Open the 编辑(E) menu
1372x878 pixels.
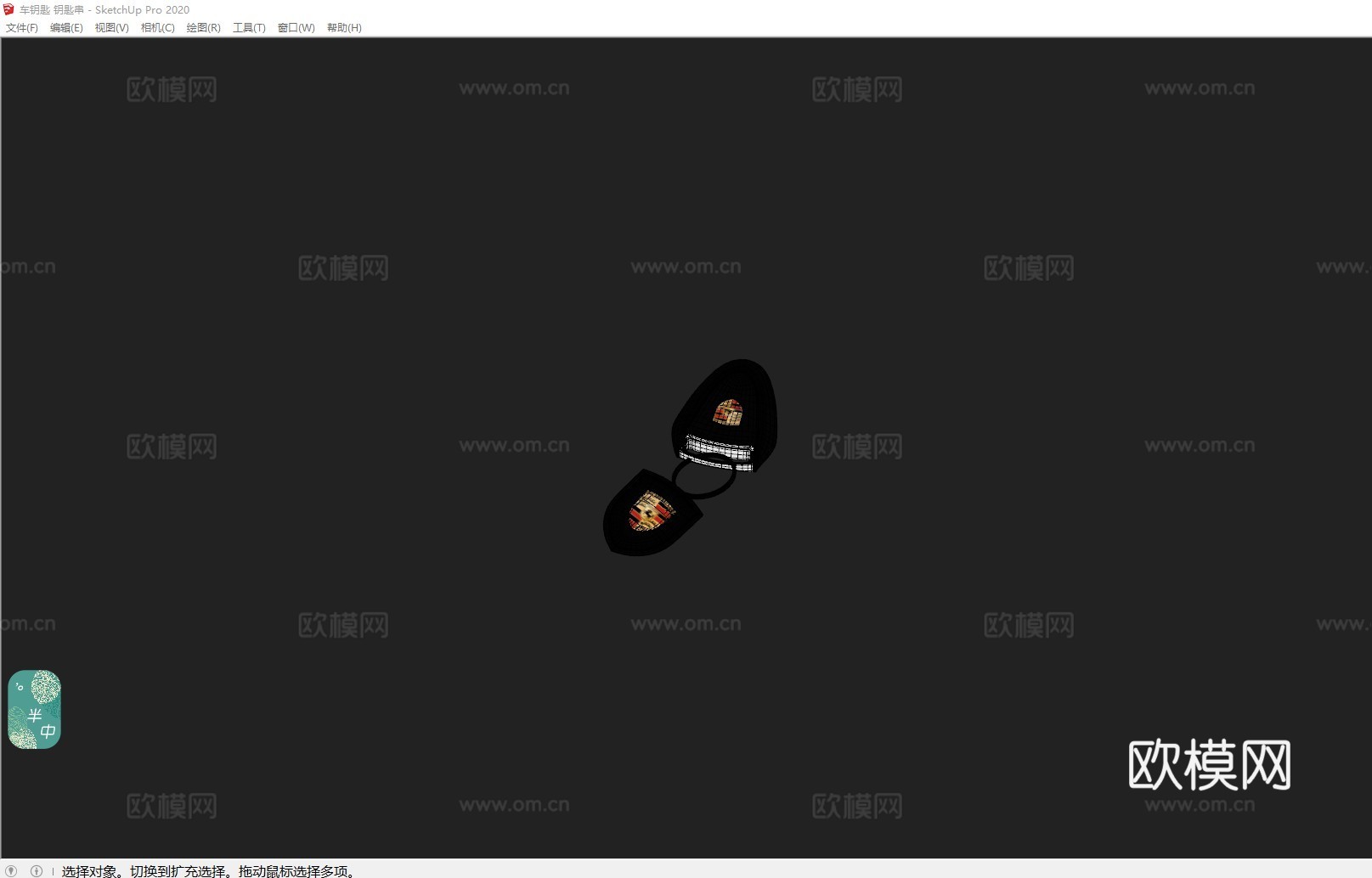point(66,28)
